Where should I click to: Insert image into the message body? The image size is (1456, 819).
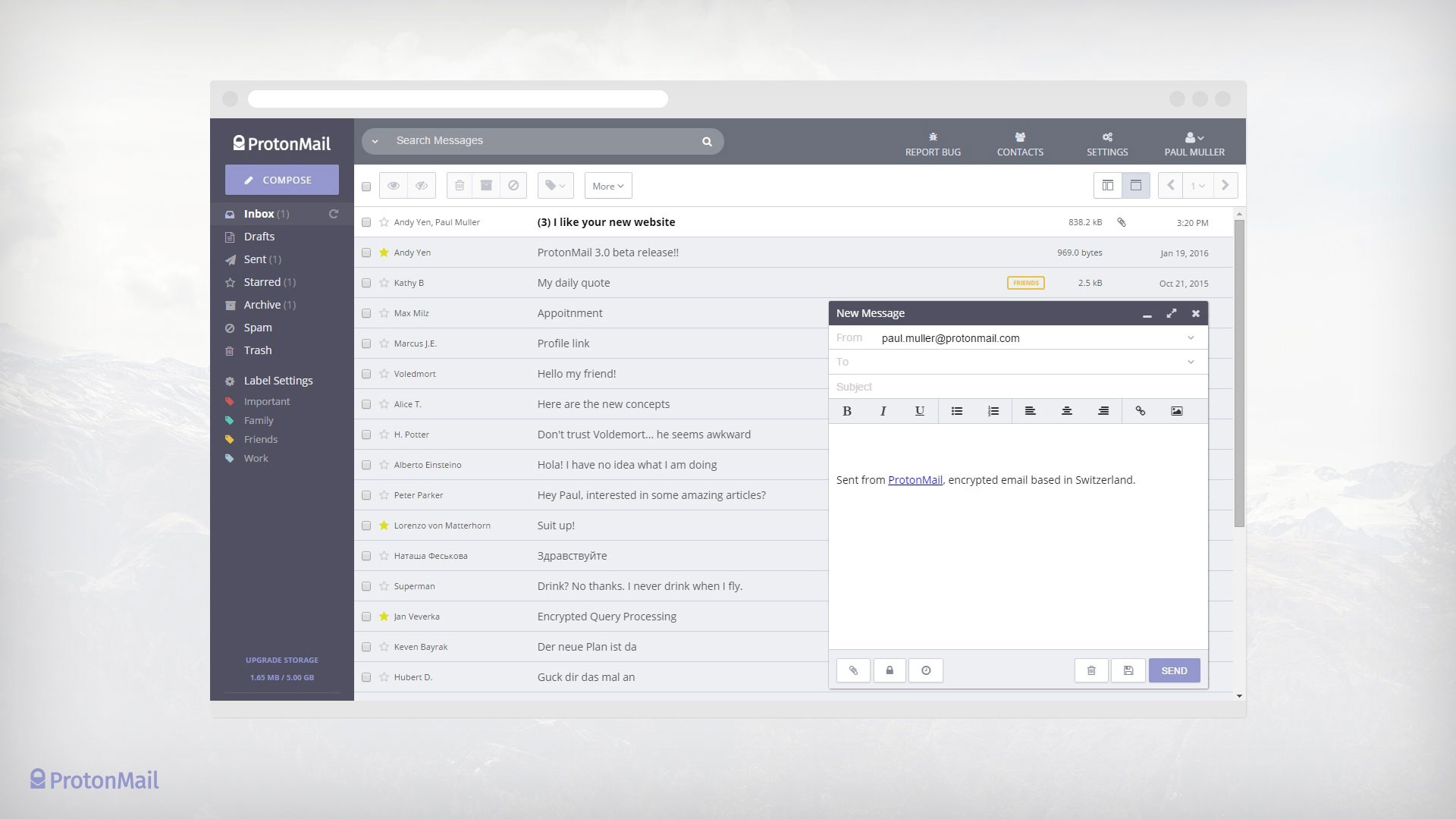pyautogui.click(x=1176, y=411)
